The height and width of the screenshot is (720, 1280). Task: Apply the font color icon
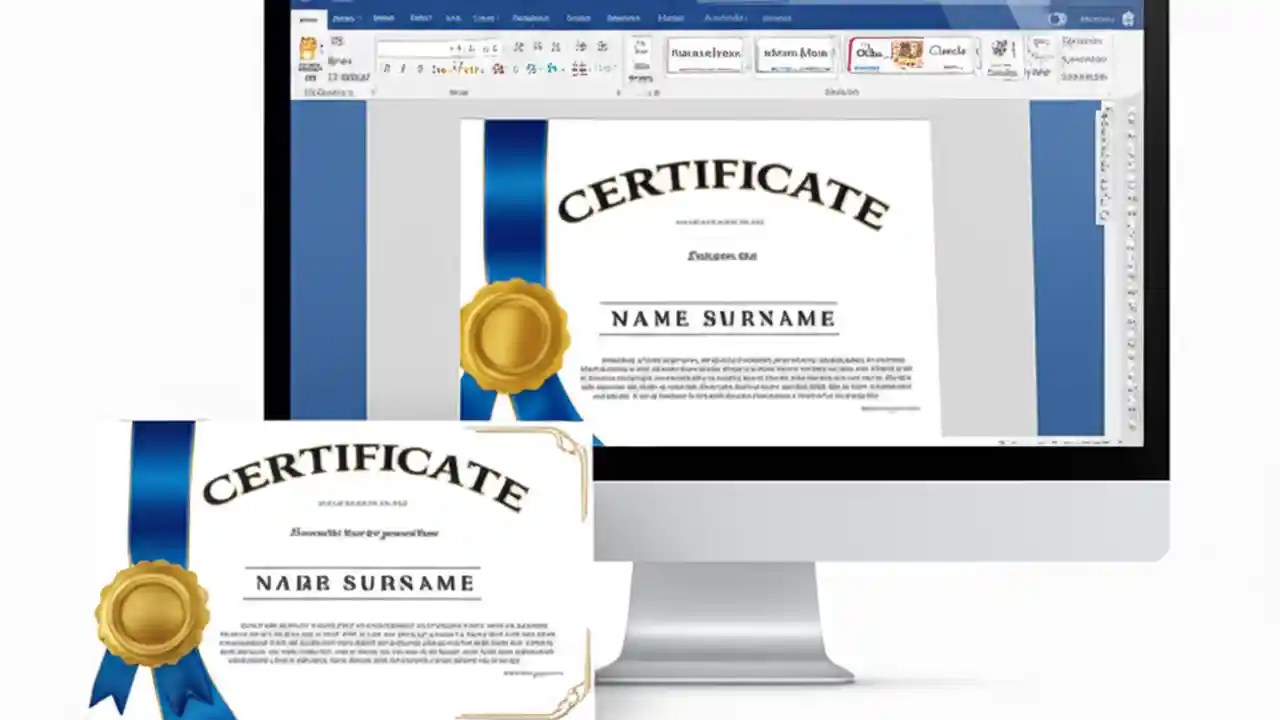click(549, 68)
